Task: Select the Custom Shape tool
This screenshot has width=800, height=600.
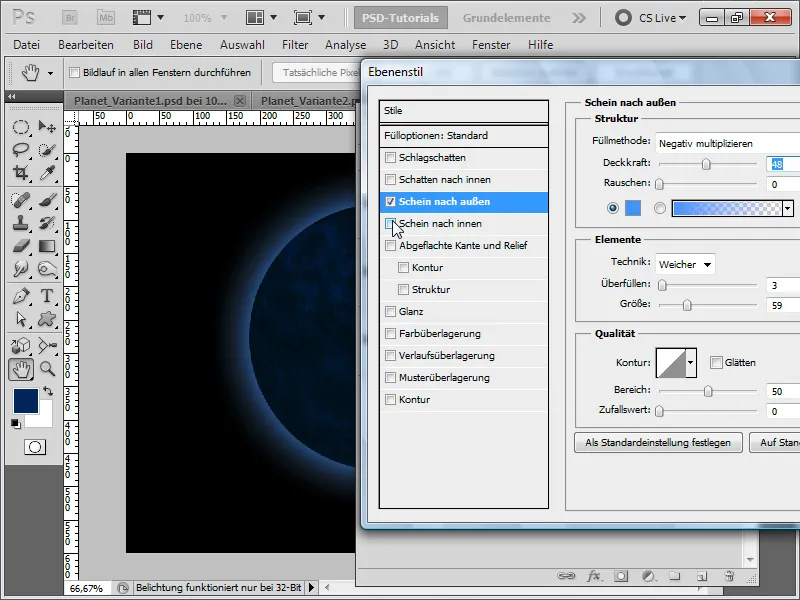Action: [47, 319]
